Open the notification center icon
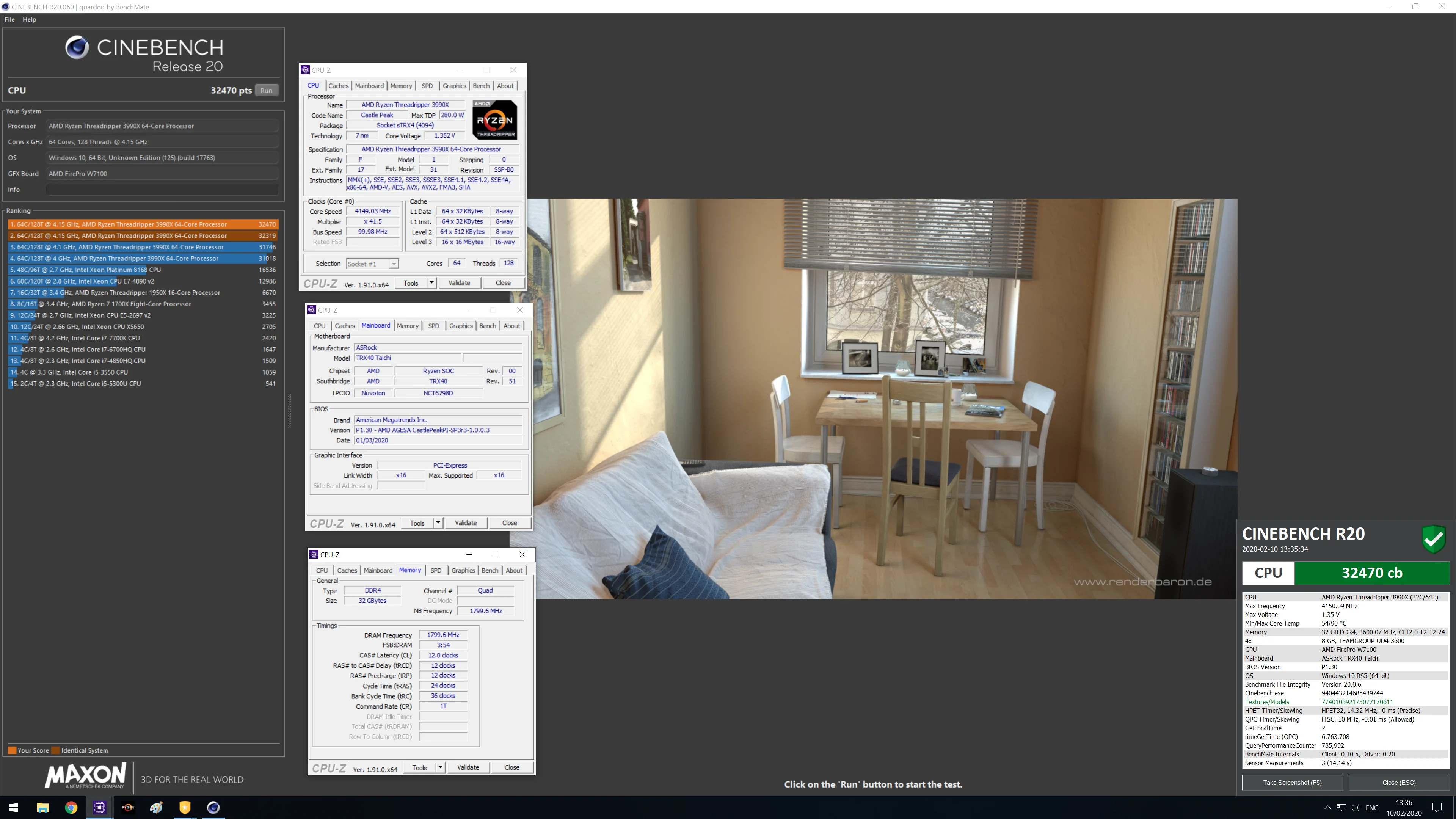This screenshot has height=819, width=1456. (1437, 807)
